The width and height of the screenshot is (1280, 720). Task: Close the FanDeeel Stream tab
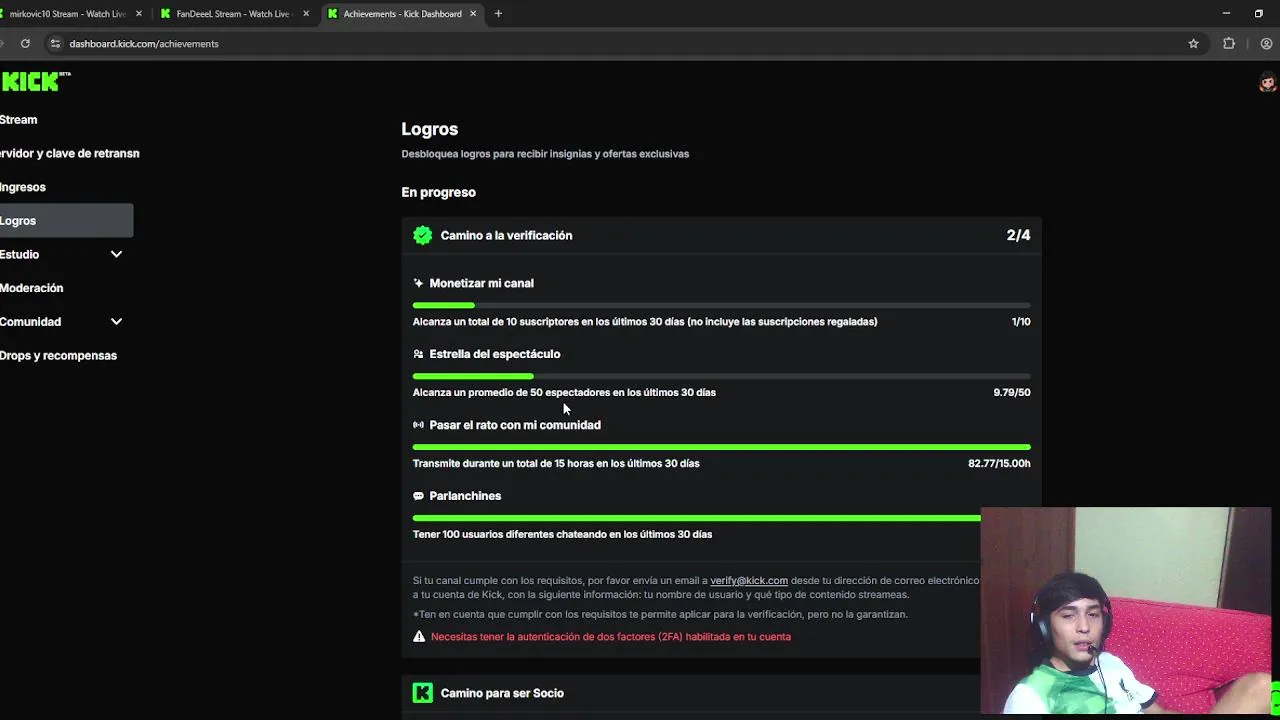click(x=306, y=14)
